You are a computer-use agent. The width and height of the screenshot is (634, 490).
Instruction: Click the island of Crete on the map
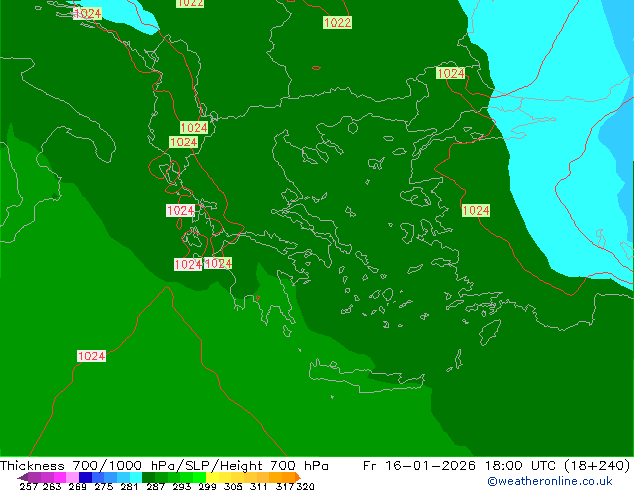[367, 376]
